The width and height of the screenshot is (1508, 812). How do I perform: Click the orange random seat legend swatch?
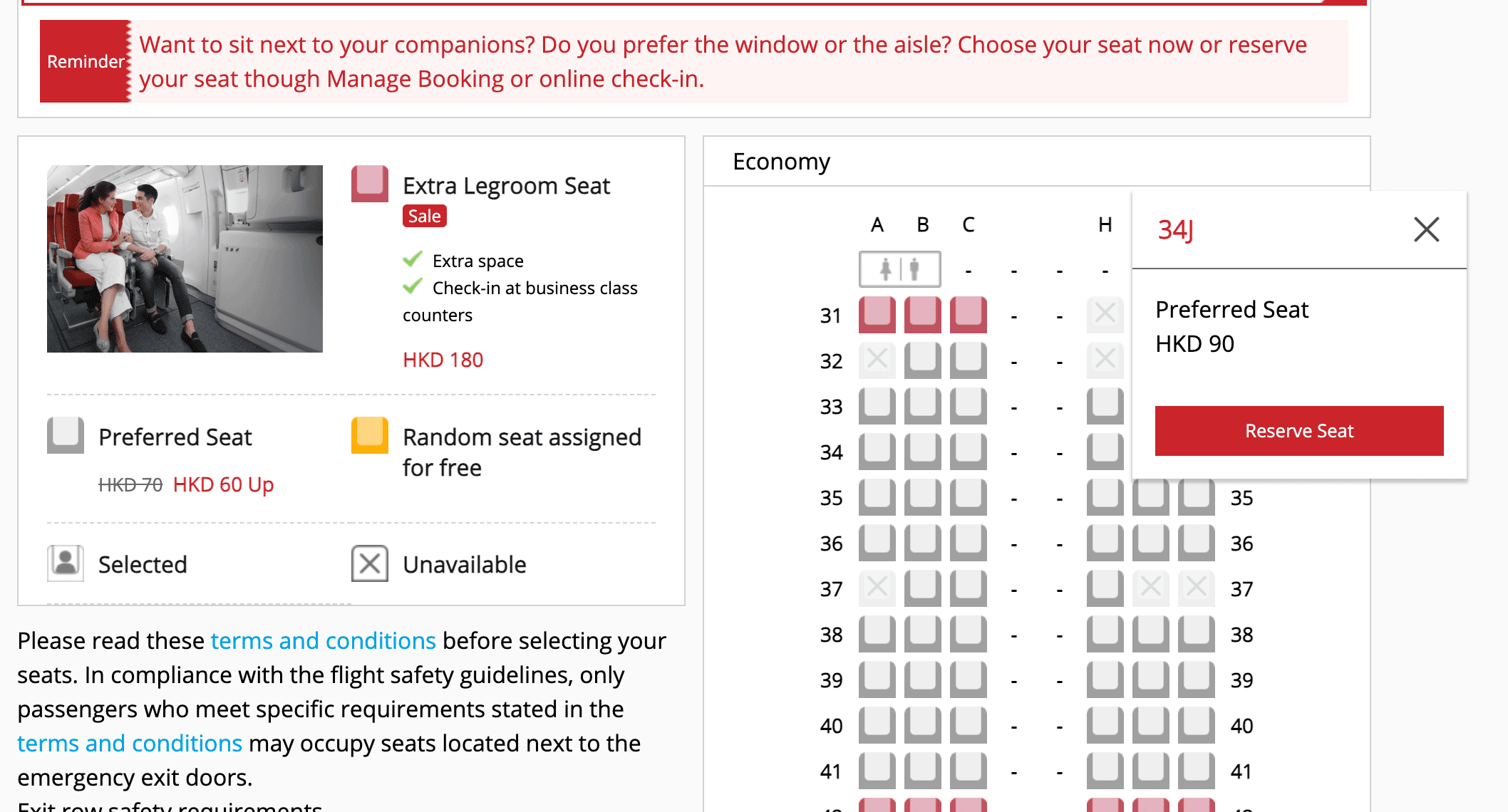click(369, 435)
